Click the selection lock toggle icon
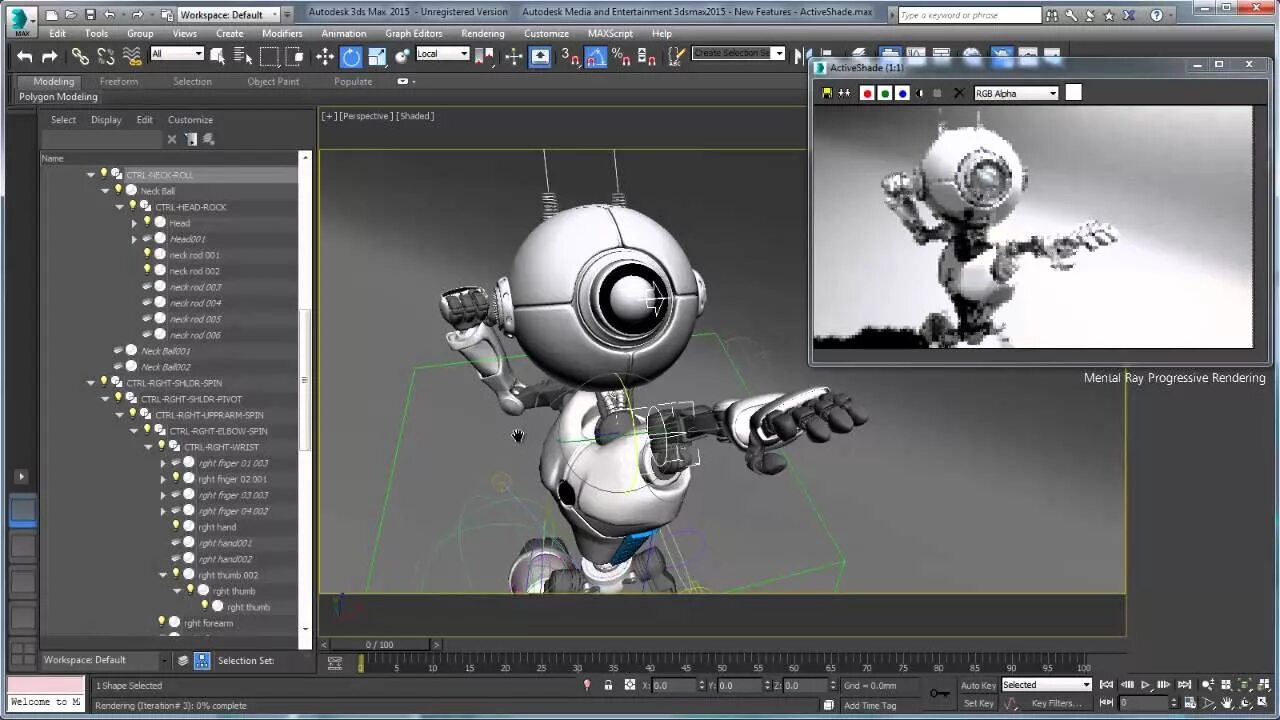 tap(608, 685)
